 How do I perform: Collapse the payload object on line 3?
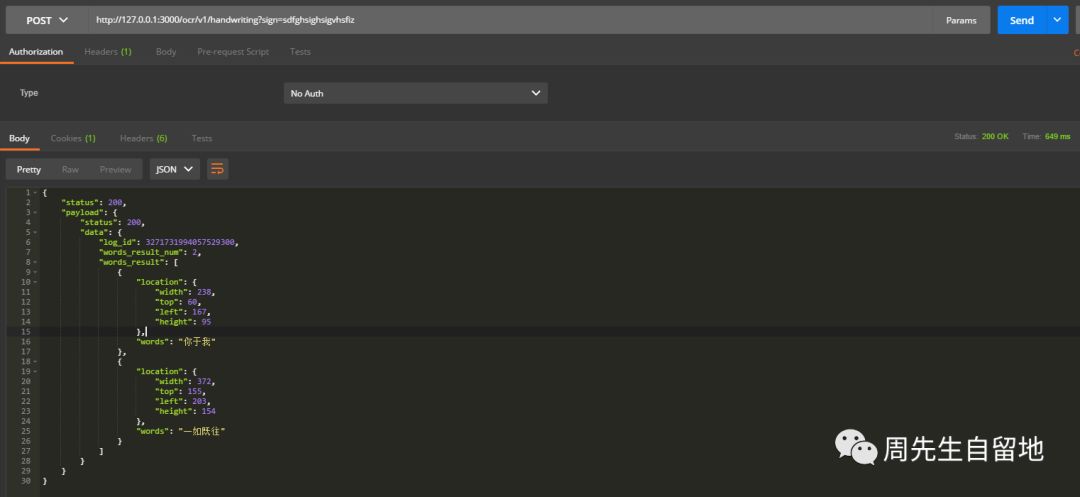pyautogui.click(x=34, y=213)
